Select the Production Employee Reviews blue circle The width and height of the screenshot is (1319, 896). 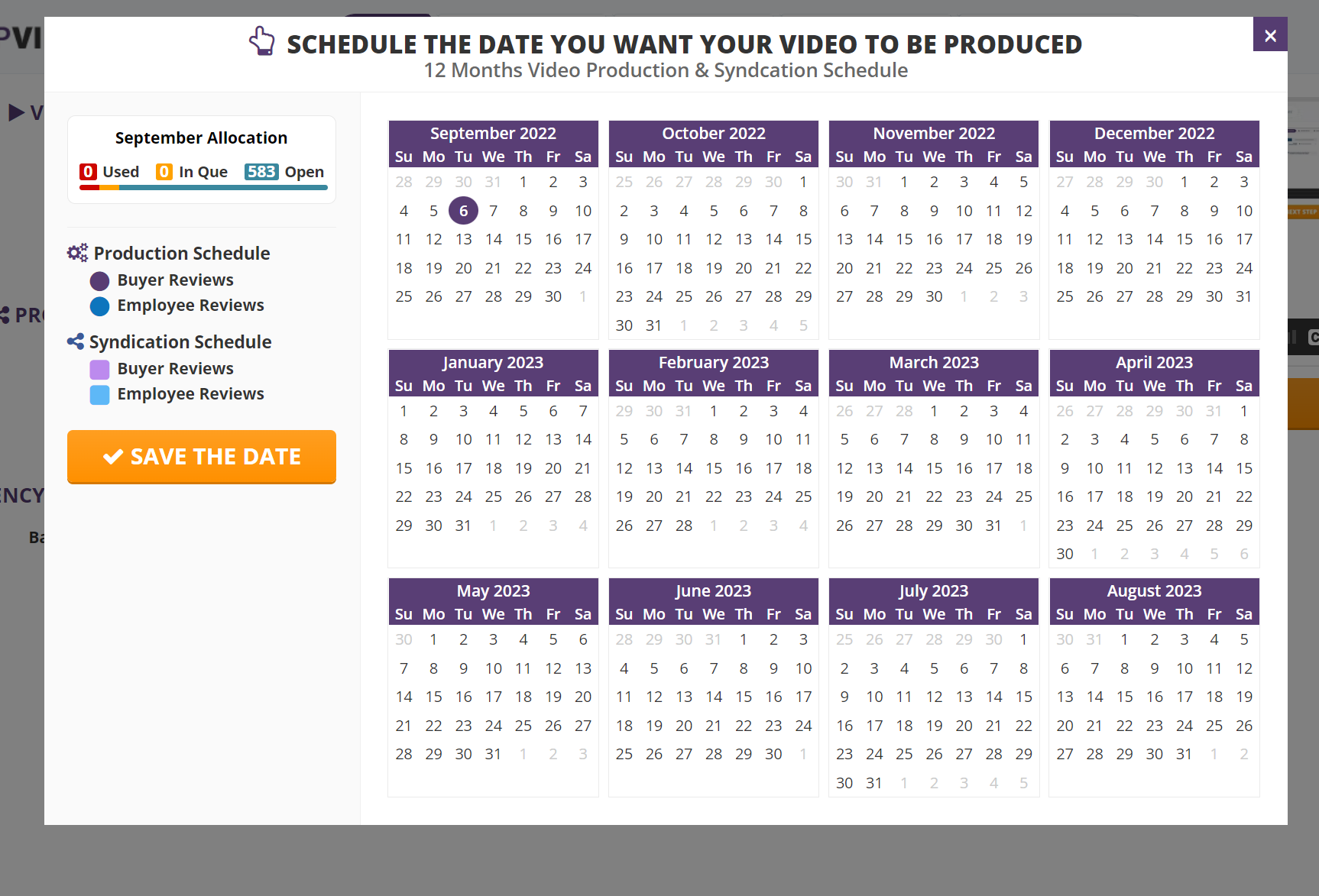click(x=99, y=306)
